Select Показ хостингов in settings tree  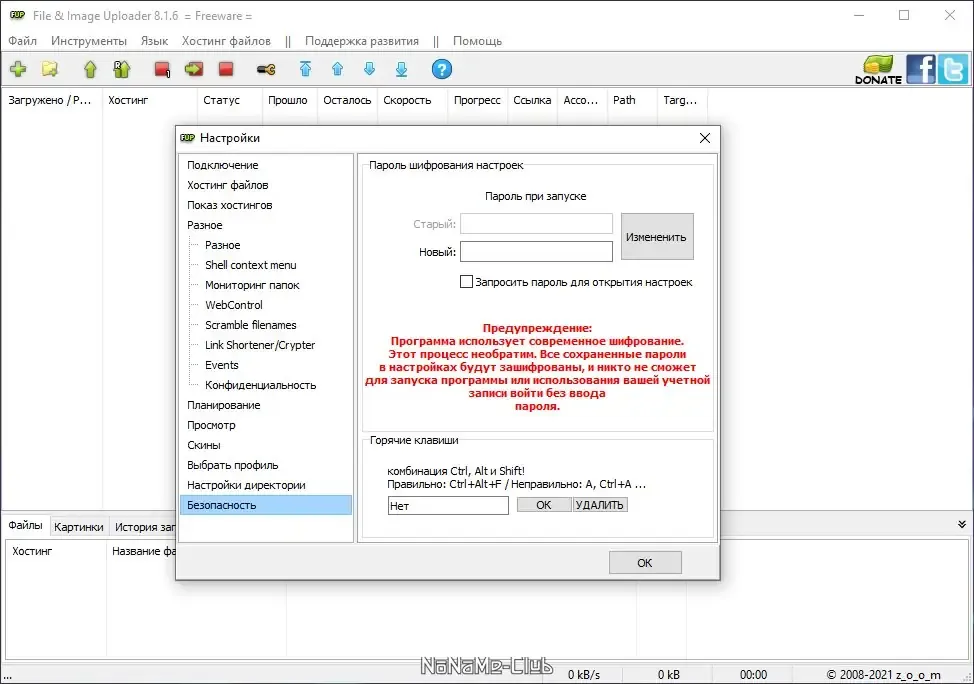click(230, 205)
